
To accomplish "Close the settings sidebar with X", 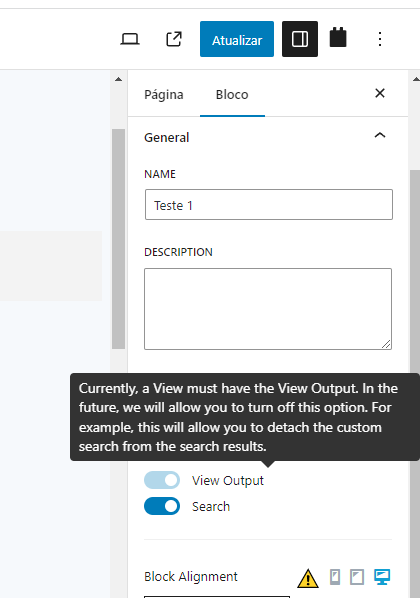I will pyautogui.click(x=380, y=93).
